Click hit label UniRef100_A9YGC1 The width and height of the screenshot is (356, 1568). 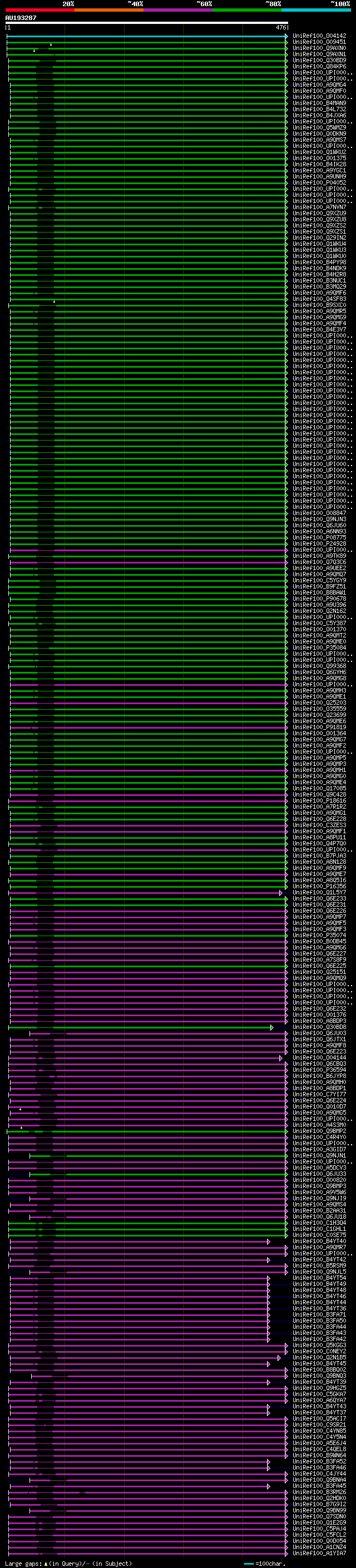click(319, 170)
